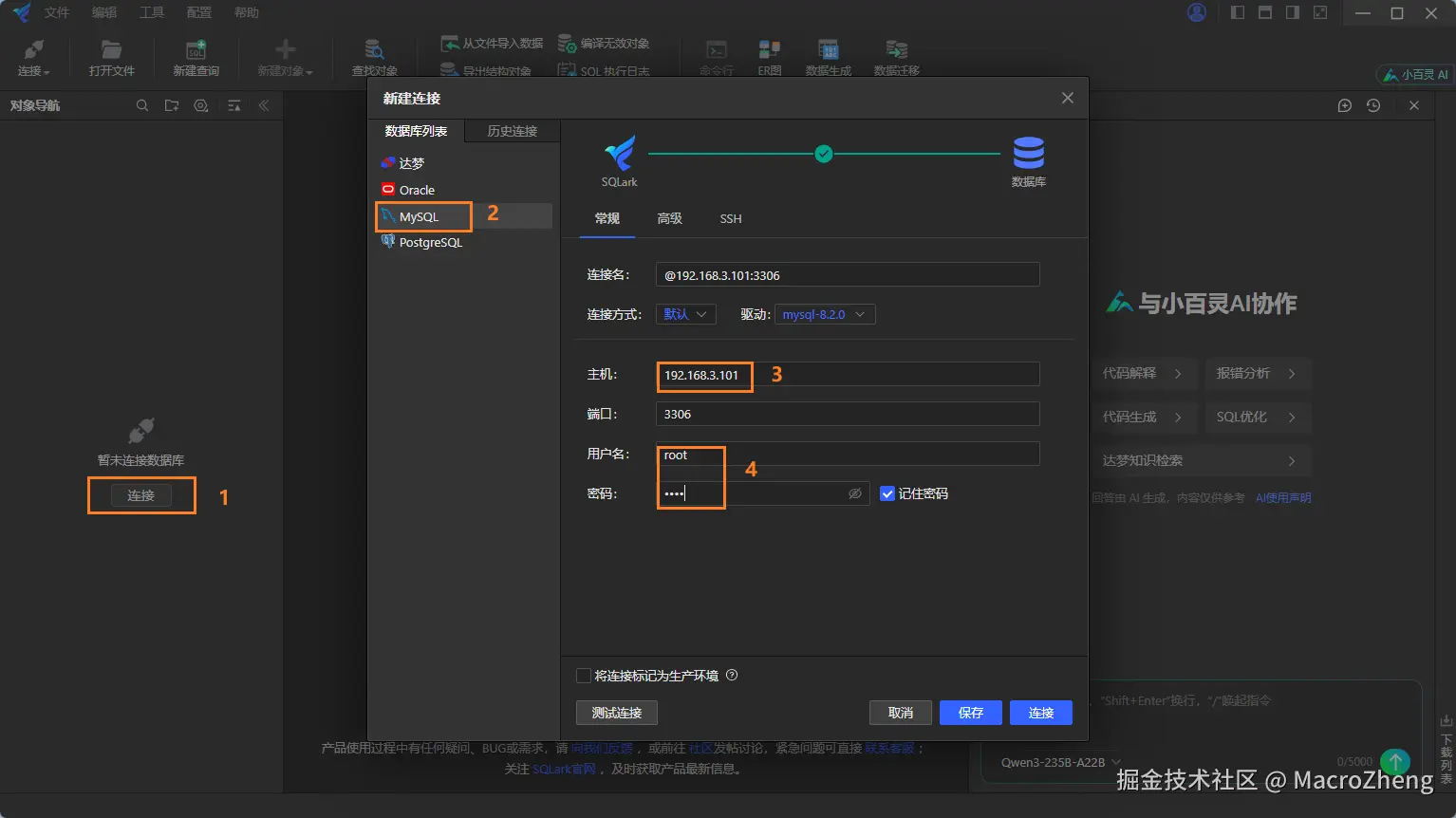The image size is (1456, 818).
Task: Click the 端口 field showing 3306
Action: [x=848, y=414]
